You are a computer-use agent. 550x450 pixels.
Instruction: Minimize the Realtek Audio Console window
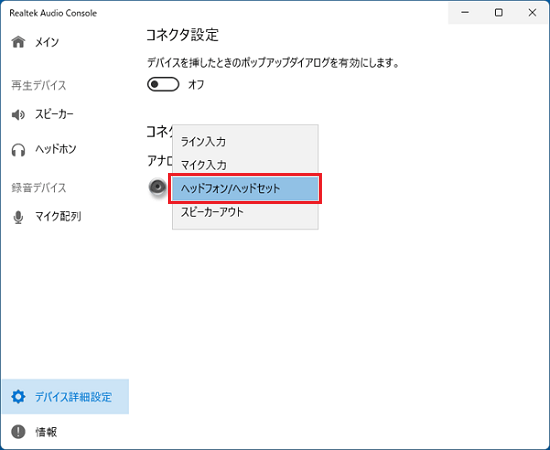[465, 13]
